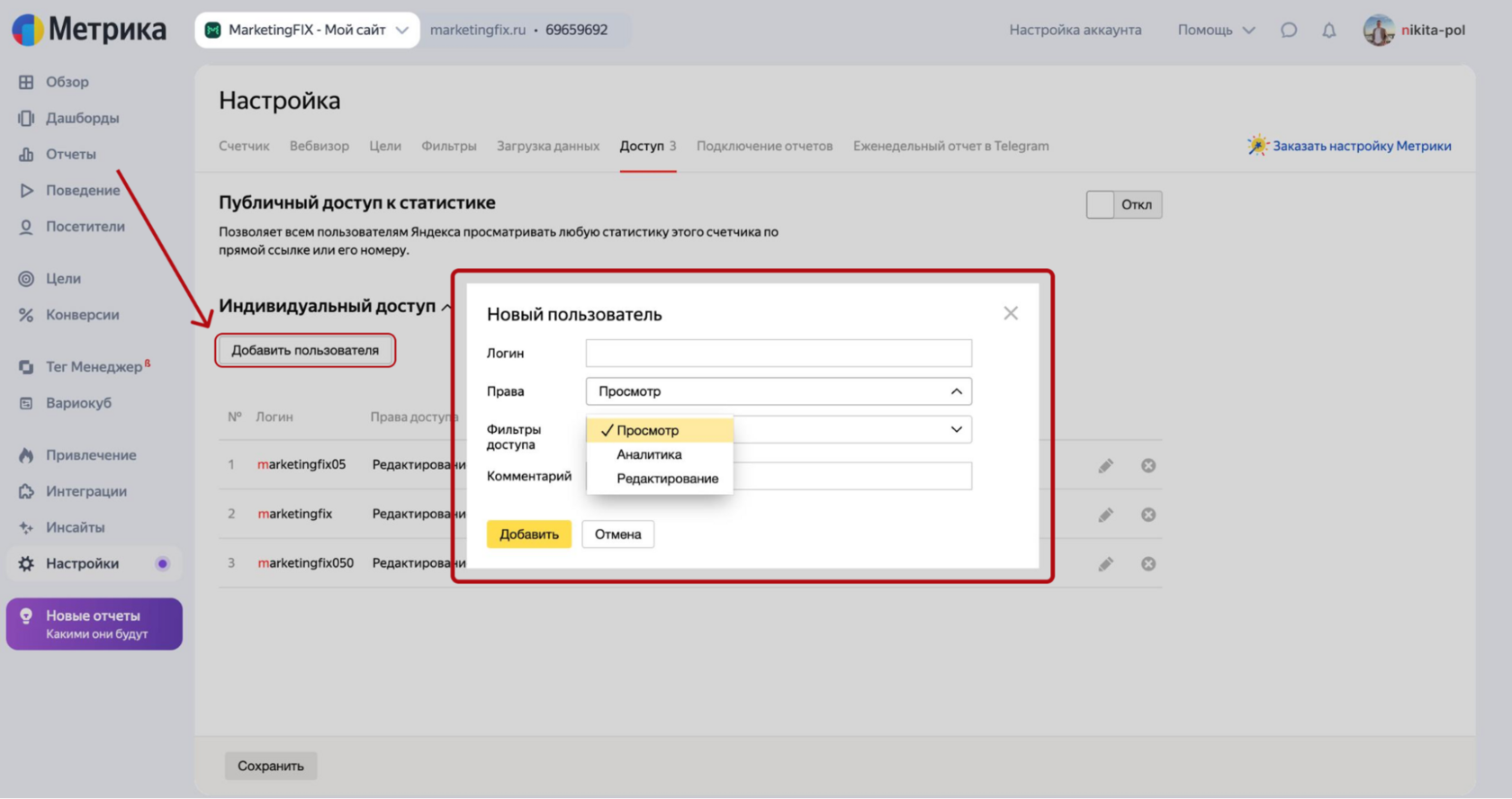1512x799 pixels.
Task: Open the chat messages icon in header
Action: pyautogui.click(x=1289, y=30)
